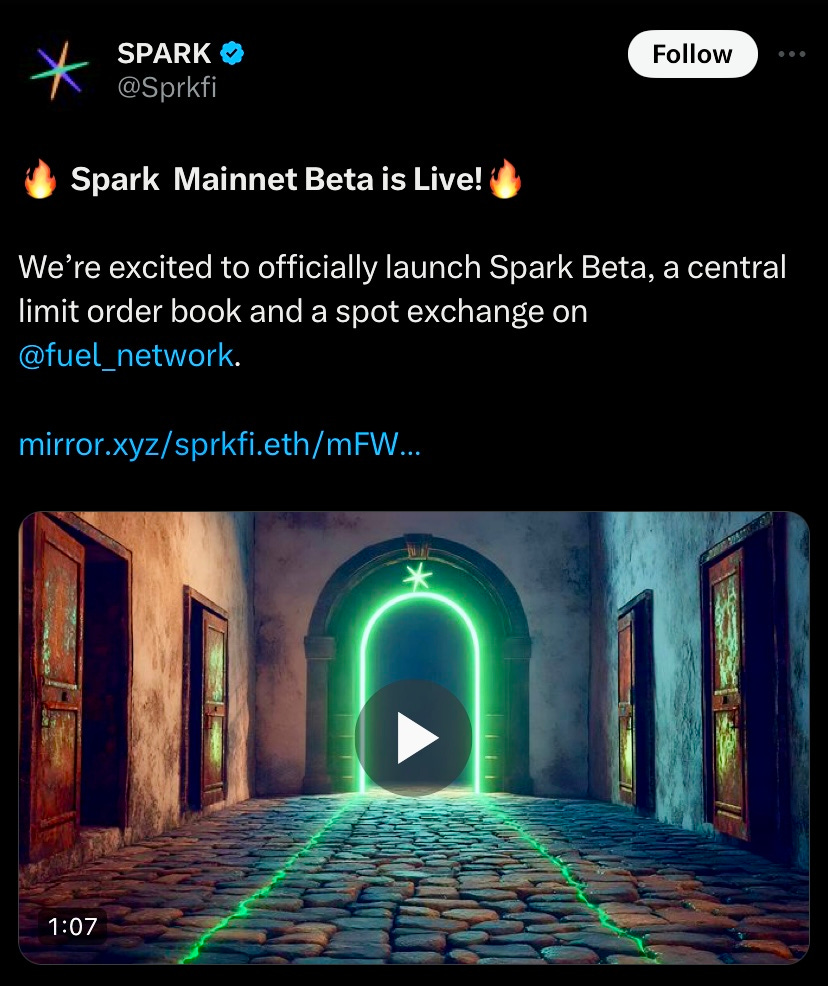Open the SPARK profile avatar
The width and height of the screenshot is (828, 986).
click(x=59, y=70)
